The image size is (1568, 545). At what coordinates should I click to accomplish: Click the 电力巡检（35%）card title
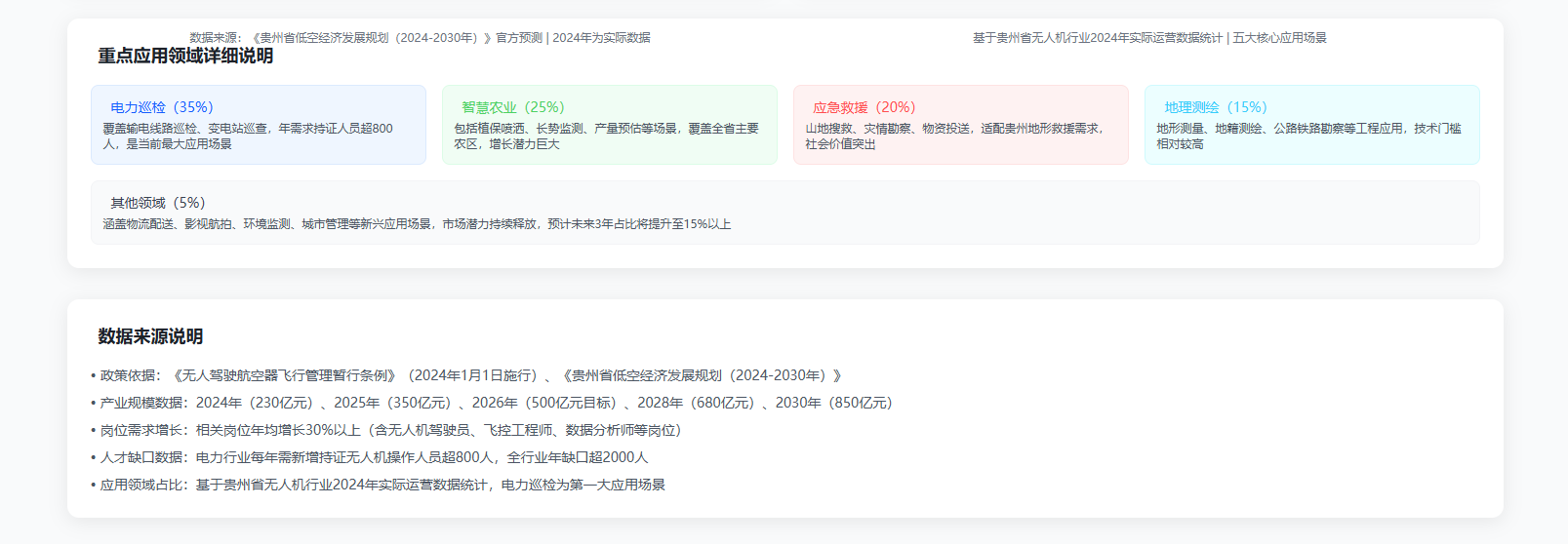161,107
